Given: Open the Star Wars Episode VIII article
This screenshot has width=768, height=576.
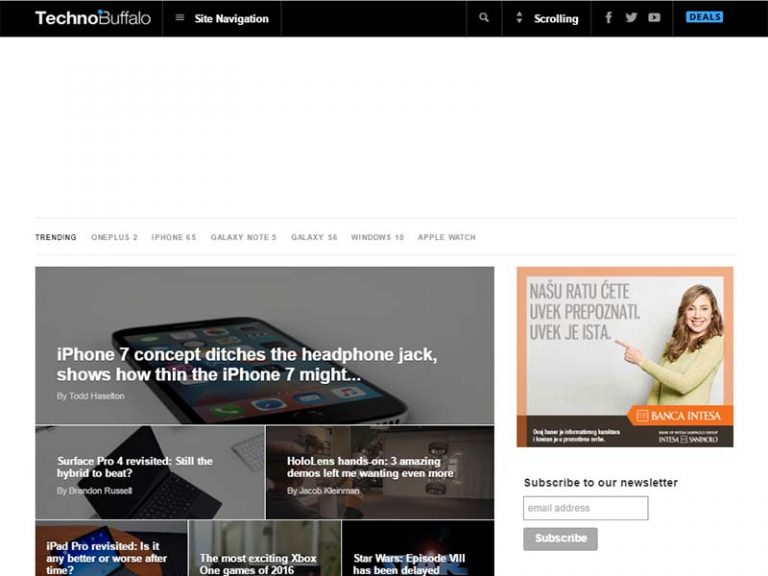Looking at the screenshot, I should tap(409, 564).
